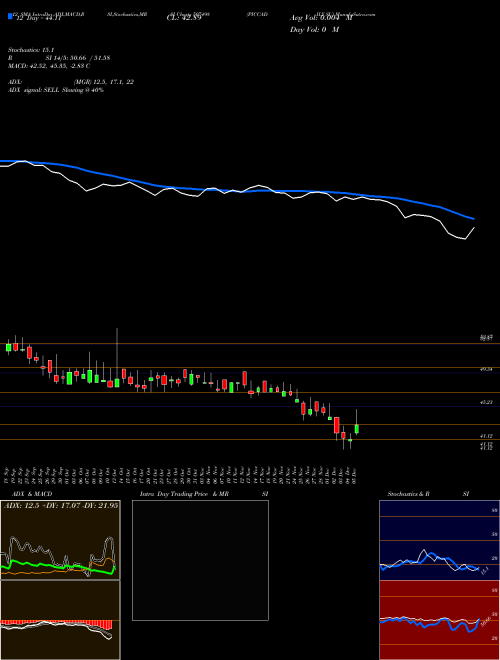Open the empty intraday price panel

(200, 560)
